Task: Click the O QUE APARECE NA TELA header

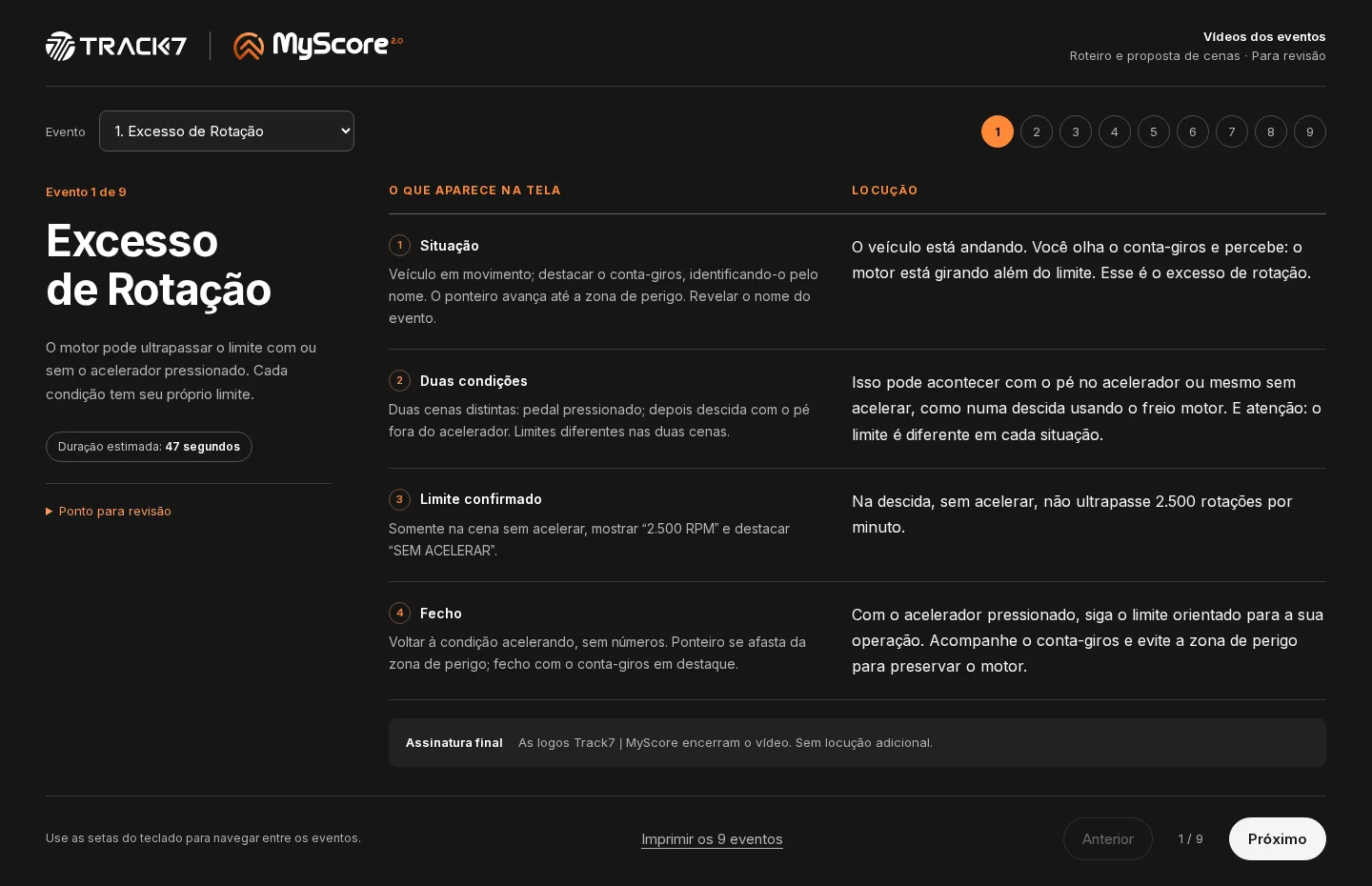Action: click(474, 191)
